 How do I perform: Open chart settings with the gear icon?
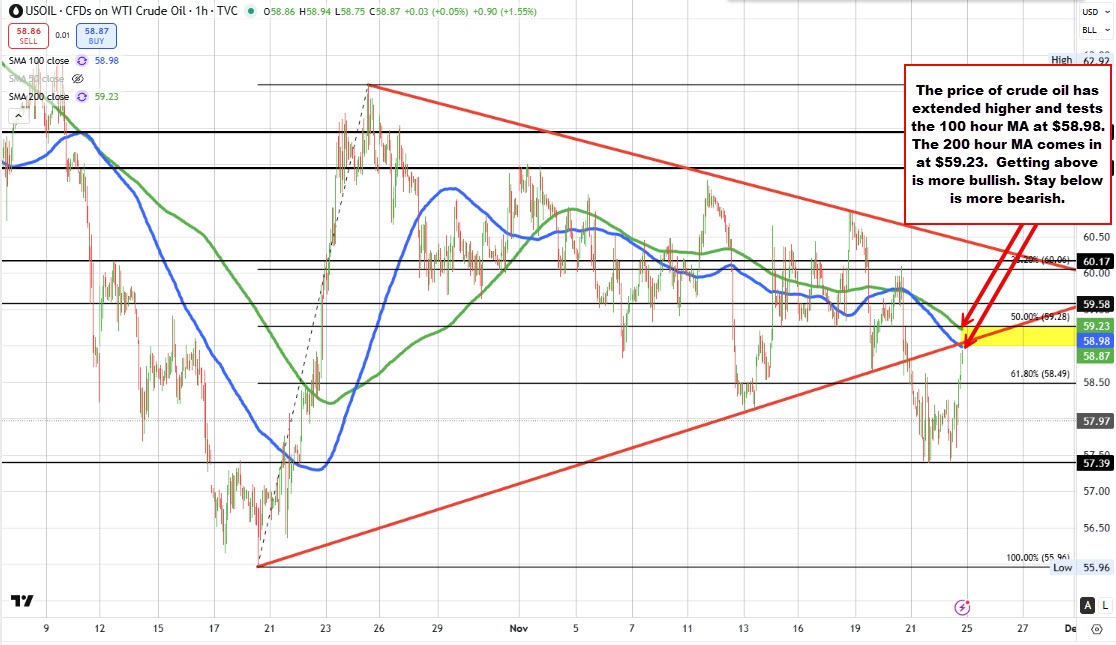1097,629
